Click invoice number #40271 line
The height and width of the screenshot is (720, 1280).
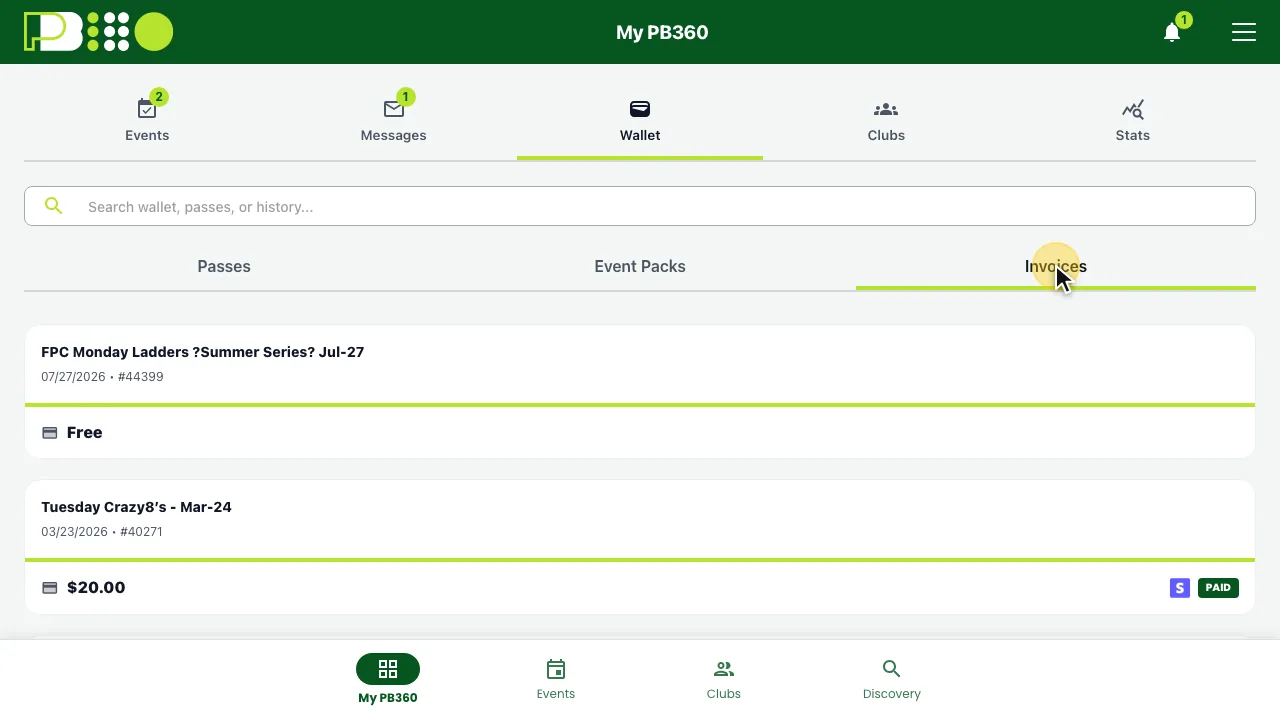102,532
